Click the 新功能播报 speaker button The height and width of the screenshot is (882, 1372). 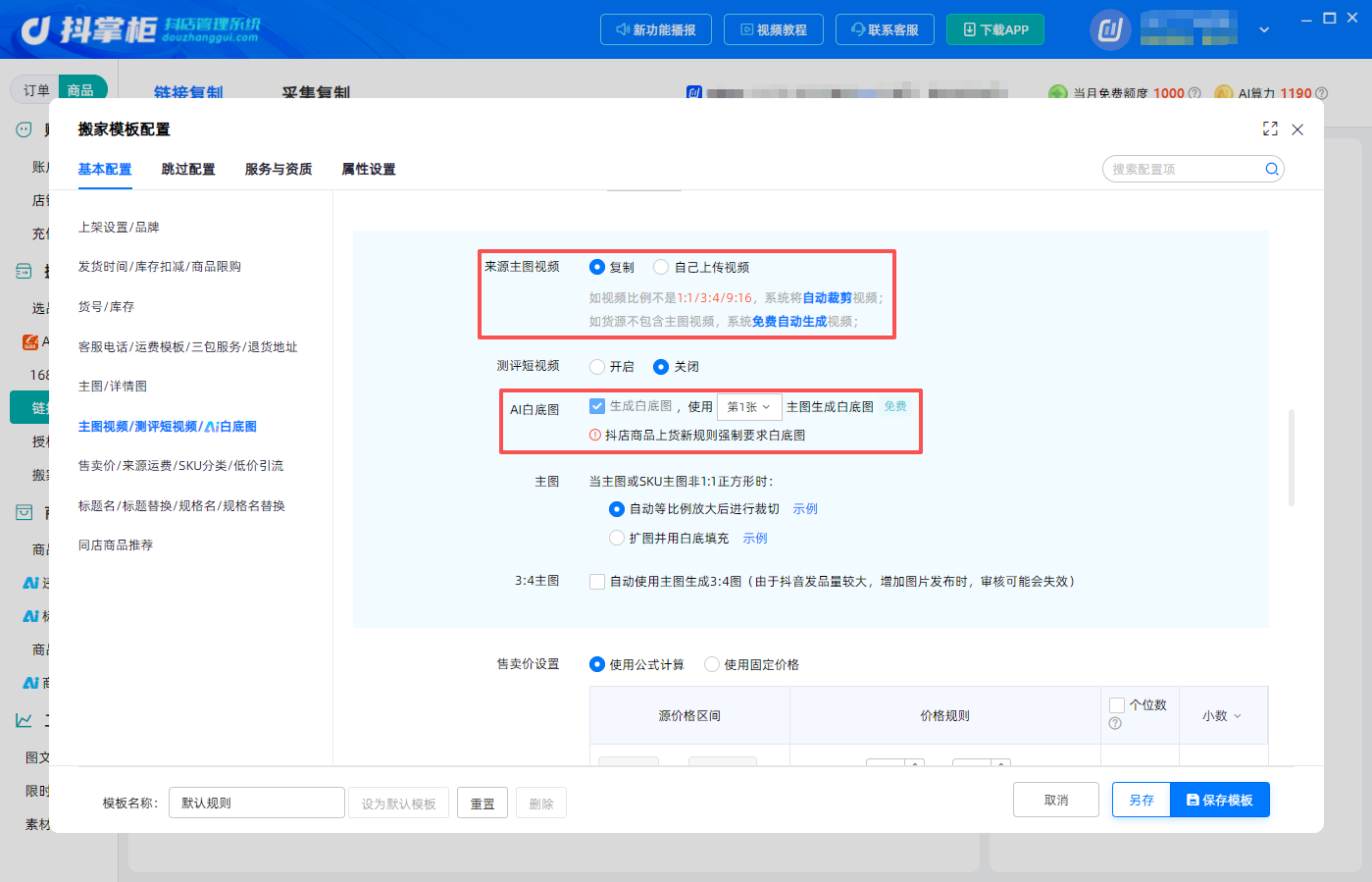pyautogui.click(x=655, y=29)
